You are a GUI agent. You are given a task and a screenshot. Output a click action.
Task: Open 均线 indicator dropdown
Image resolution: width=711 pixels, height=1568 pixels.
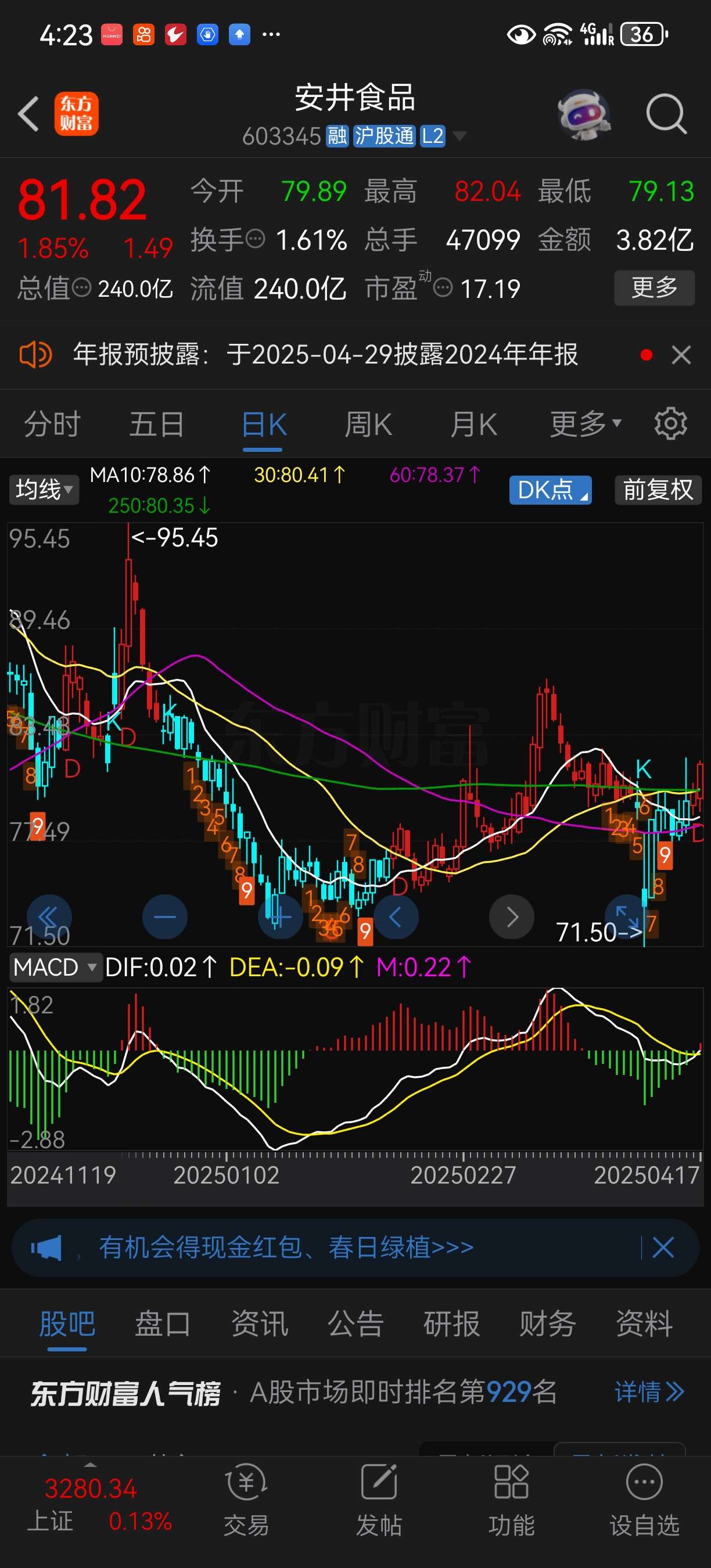point(44,490)
